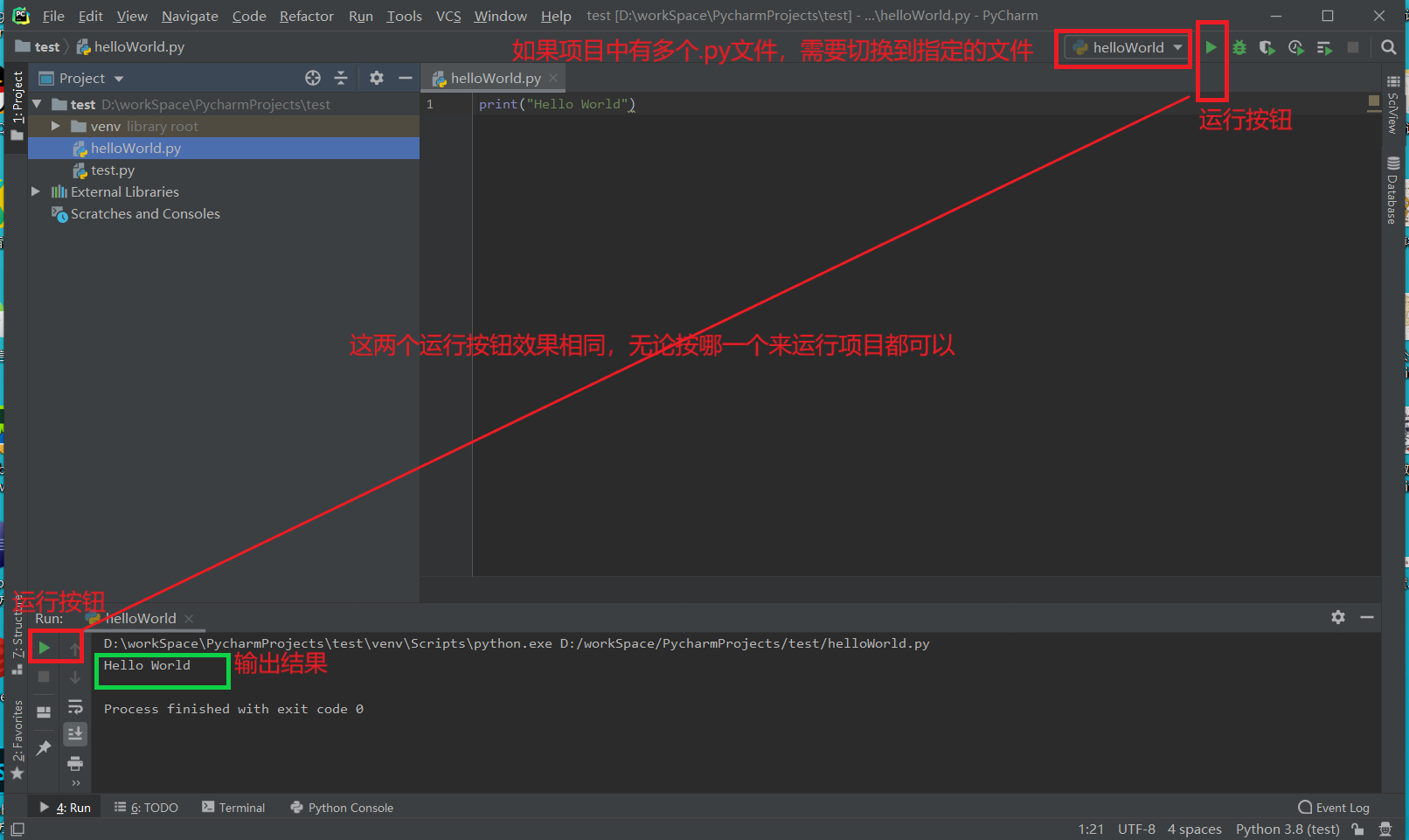Click the inspector hector icon in status bar
This screenshot has width=1409, height=840.
1385,829
